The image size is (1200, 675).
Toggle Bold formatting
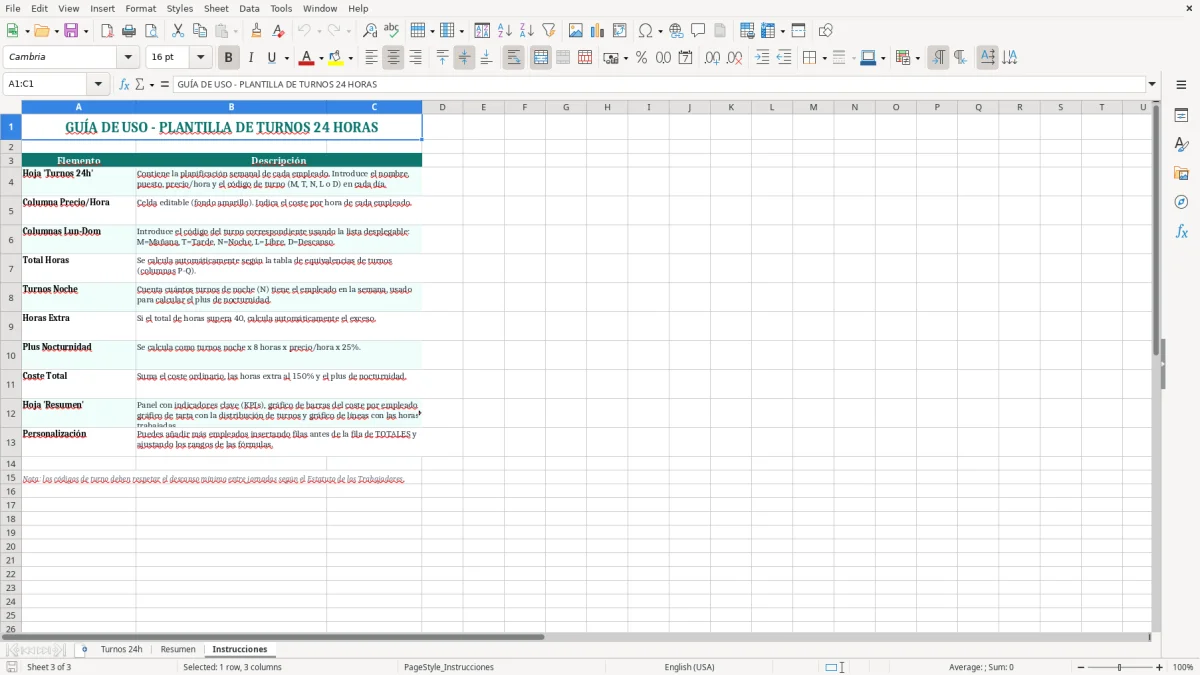(x=228, y=58)
